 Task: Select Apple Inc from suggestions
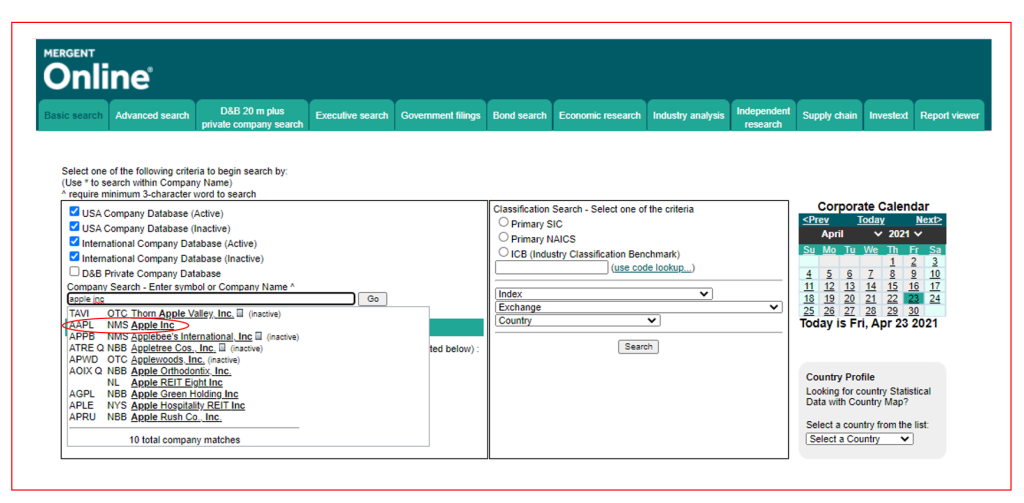pos(153,325)
